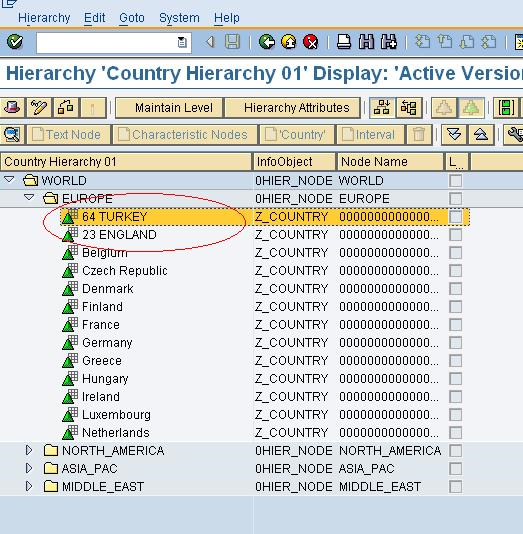Image resolution: width=523 pixels, height=534 pixels.
Task: Click the yellow Exit arrow icon
Action: pos(289,42)
